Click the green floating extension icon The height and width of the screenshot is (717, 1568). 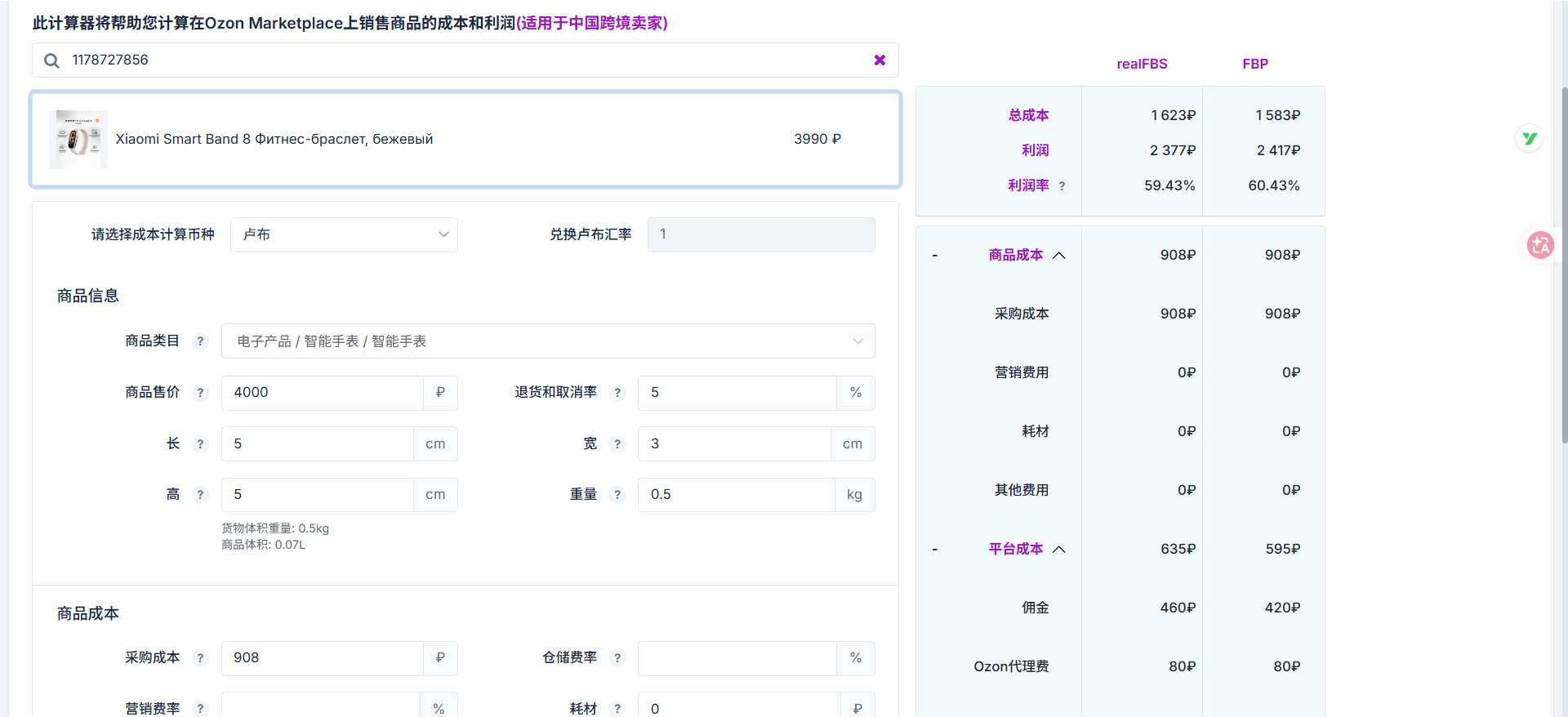click(1530, 139)
